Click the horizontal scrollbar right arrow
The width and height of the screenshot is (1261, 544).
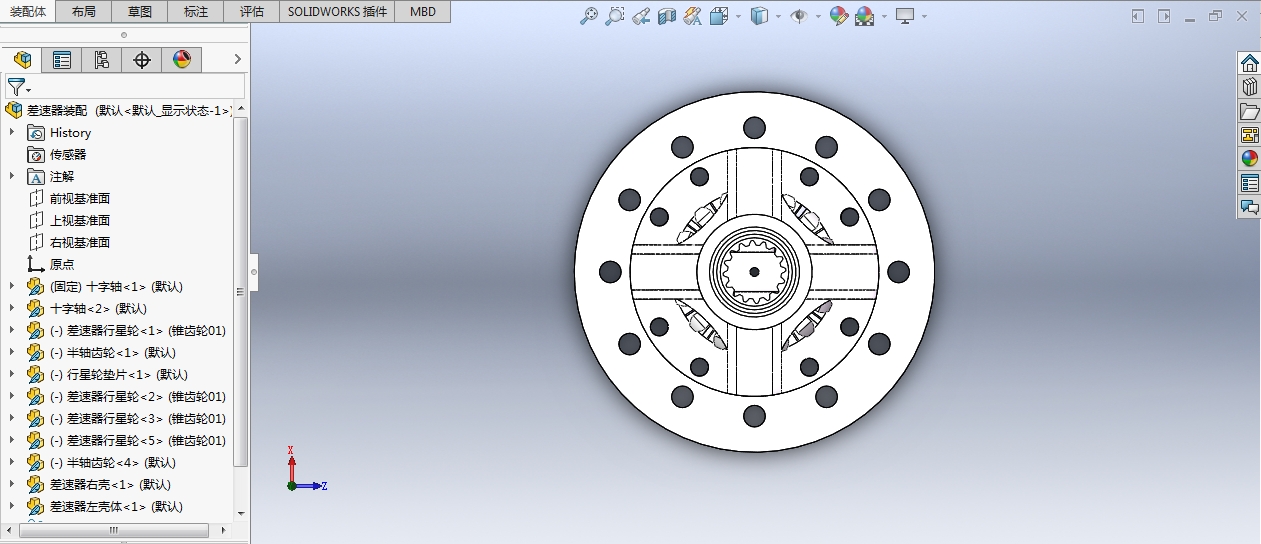tap(224, 531)
